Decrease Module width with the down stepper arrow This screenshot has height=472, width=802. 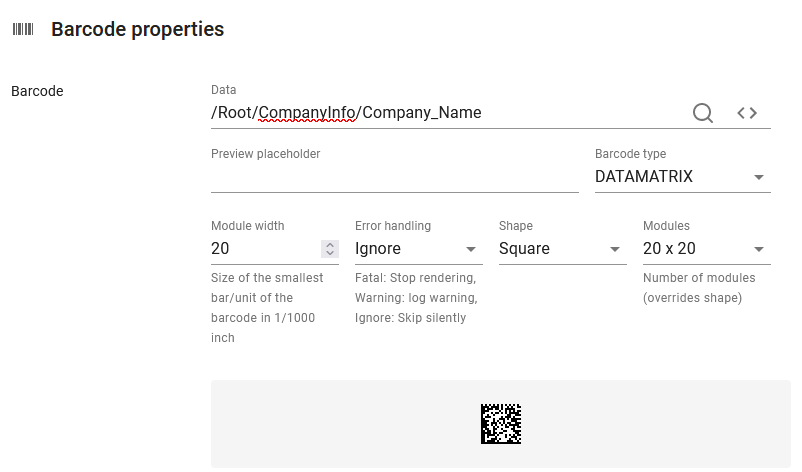tap(330, 253)
